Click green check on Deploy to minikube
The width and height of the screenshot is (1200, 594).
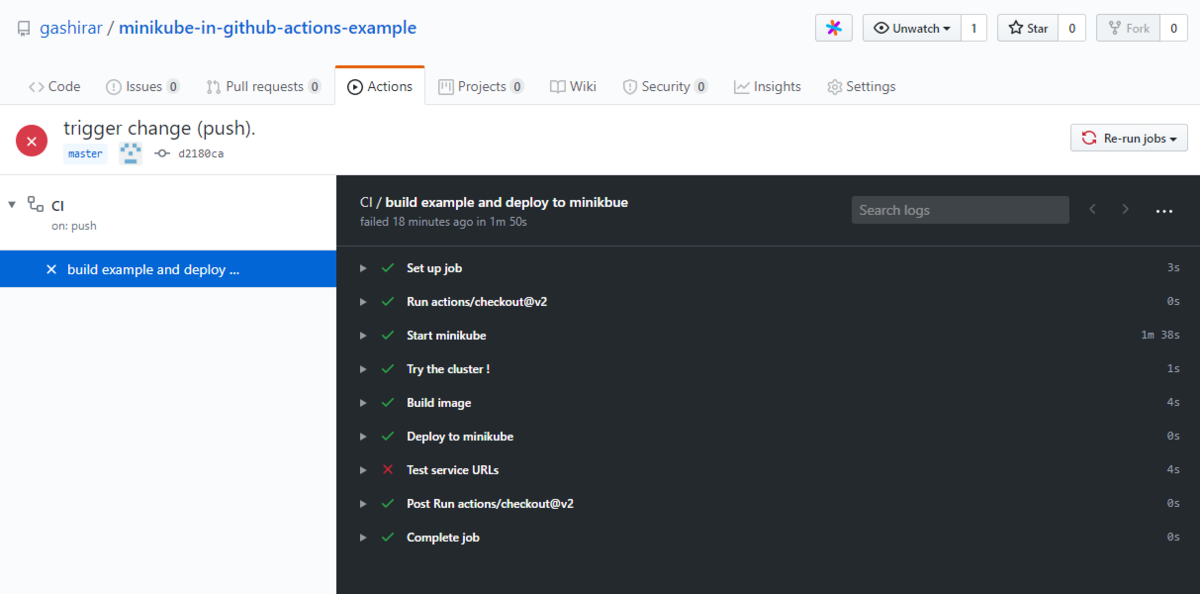(x=388, y=436)
